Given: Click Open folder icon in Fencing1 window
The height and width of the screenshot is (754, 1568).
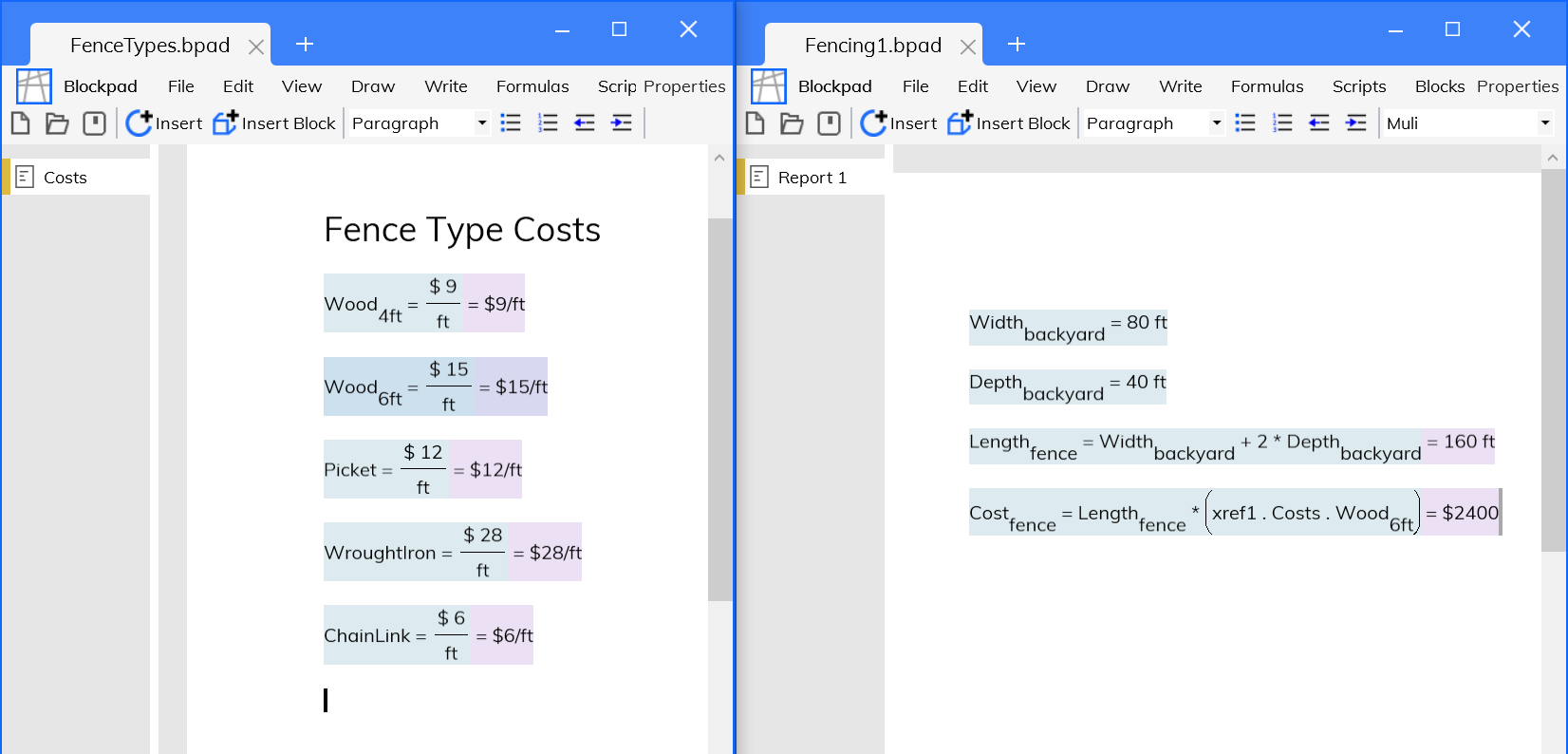Looking at the screenshot, I should tap(792, 123).
